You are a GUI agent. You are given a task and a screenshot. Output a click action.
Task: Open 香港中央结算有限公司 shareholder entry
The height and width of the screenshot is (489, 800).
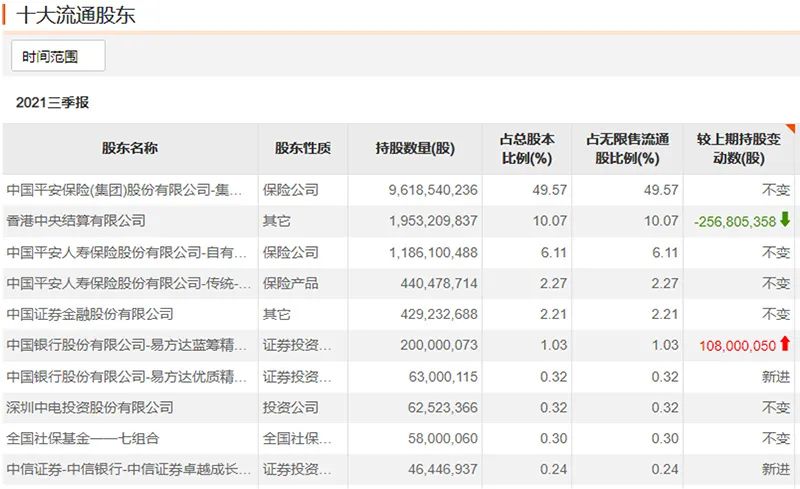pos(76,221)
